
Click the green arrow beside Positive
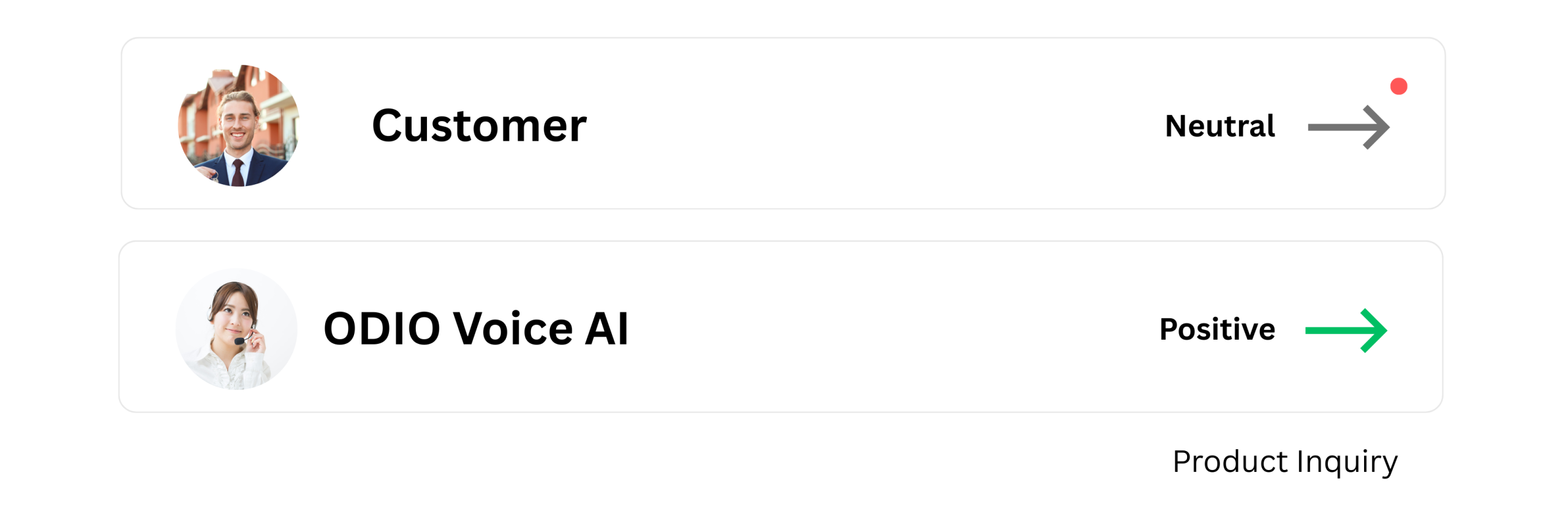pos(1346,330)
